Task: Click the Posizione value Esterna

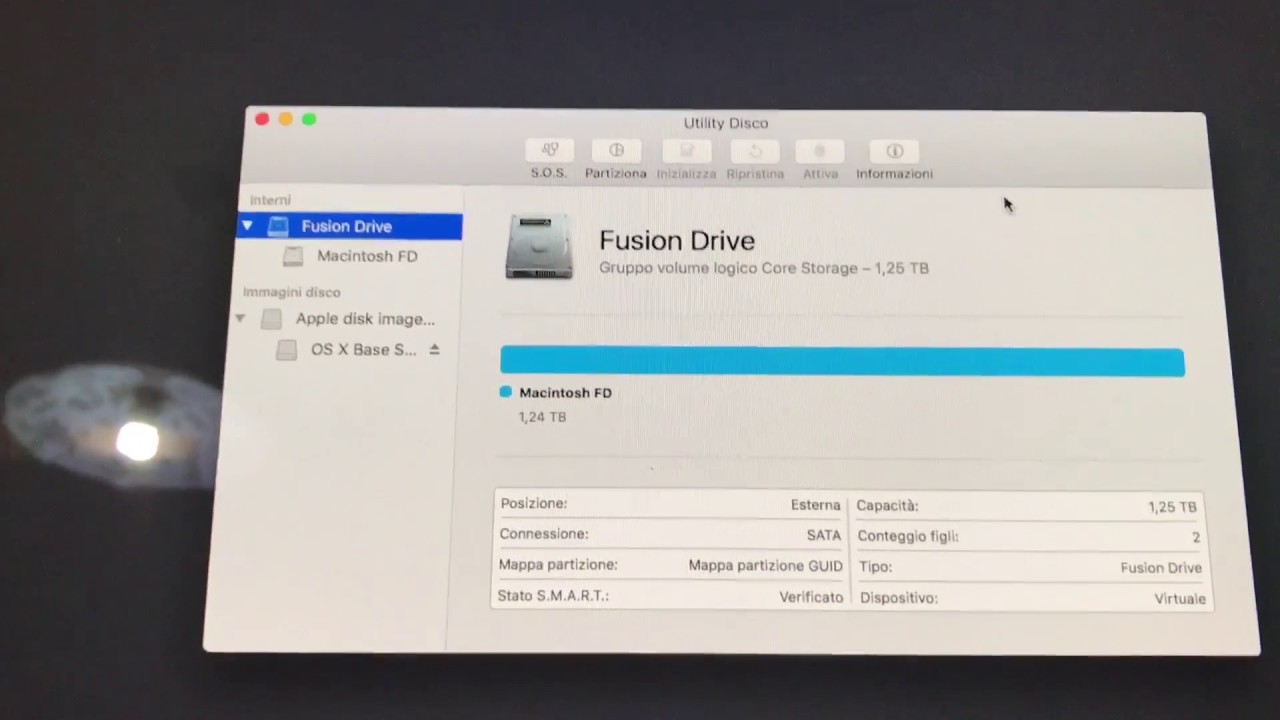Action: (x=816, y=505)
